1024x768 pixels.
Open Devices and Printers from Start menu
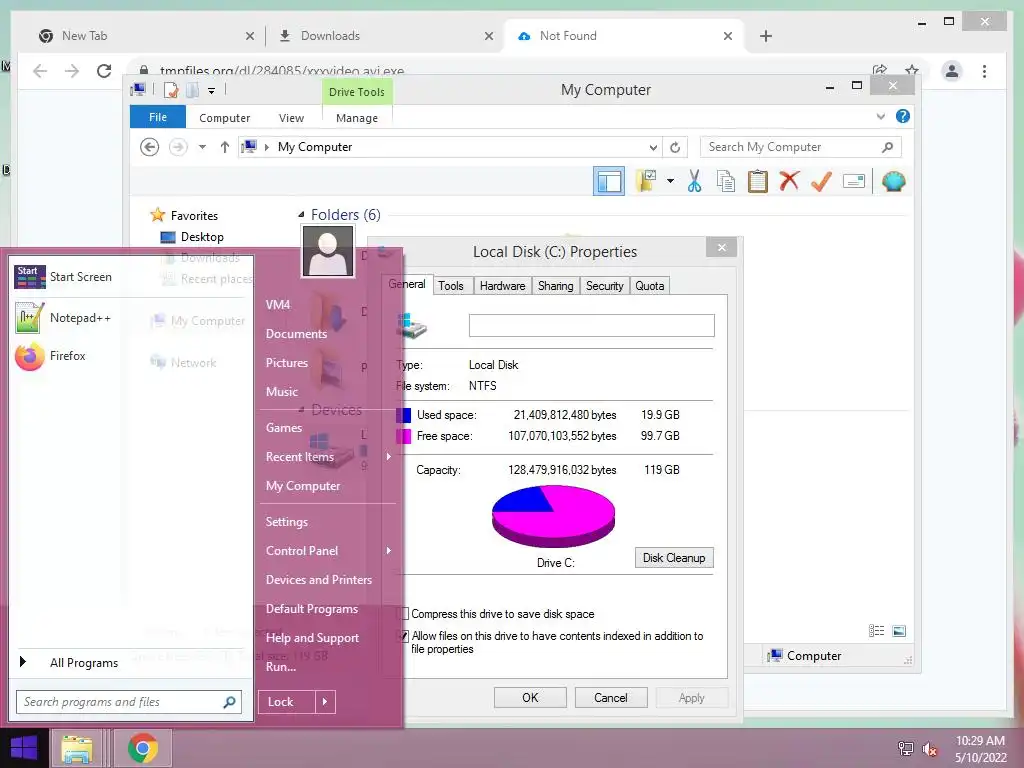(x=319, y=579)
